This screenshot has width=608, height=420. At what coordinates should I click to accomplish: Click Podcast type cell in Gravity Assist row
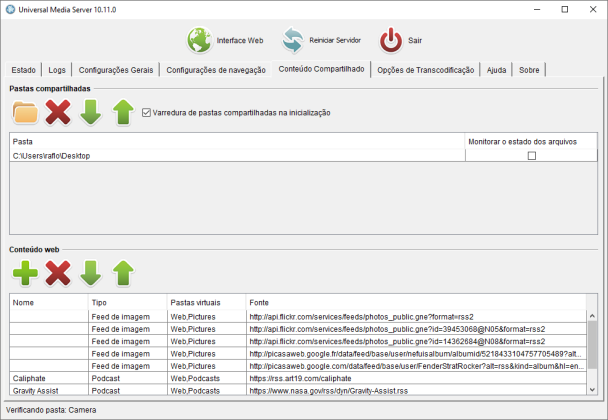128,391
